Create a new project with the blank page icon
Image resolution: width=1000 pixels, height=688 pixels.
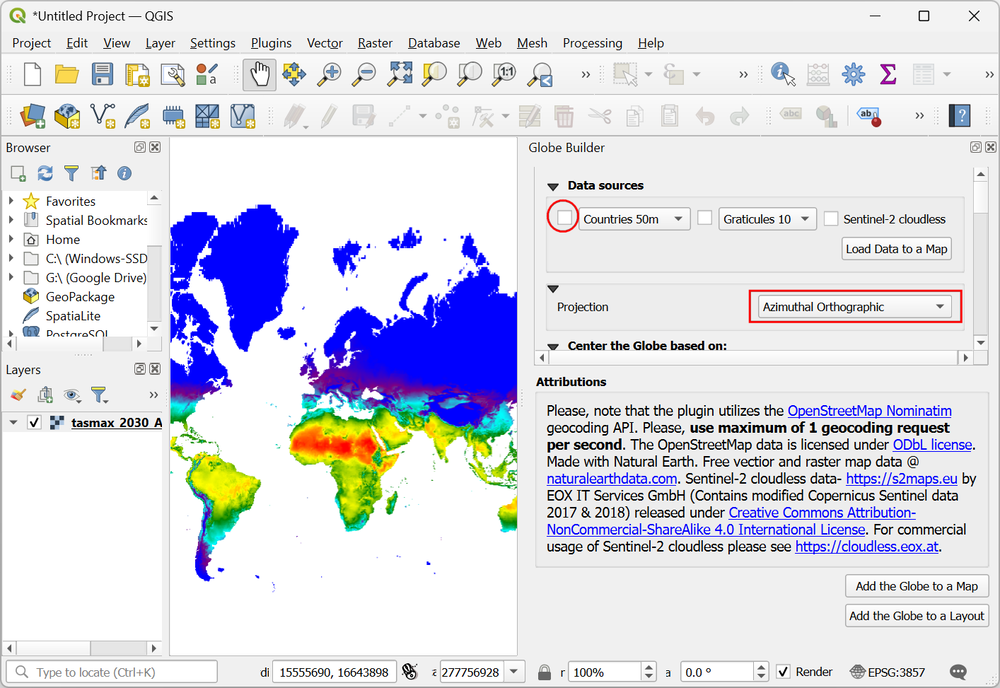click(x=32, y=75)
